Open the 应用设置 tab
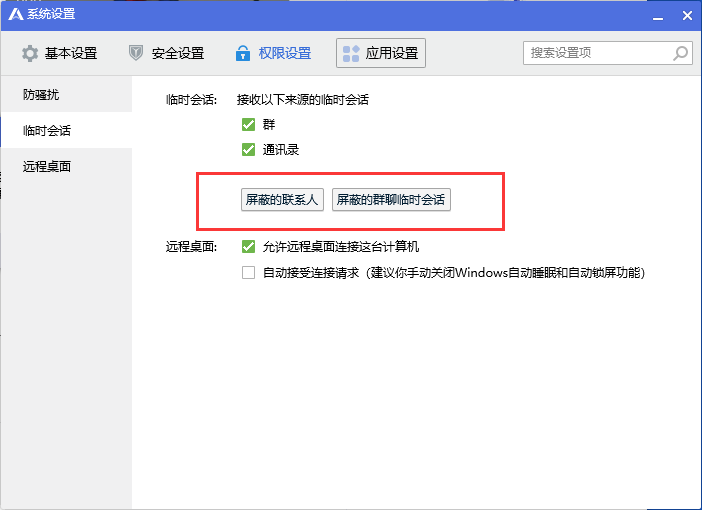This screenshot has width=702, height=510. 381,53
